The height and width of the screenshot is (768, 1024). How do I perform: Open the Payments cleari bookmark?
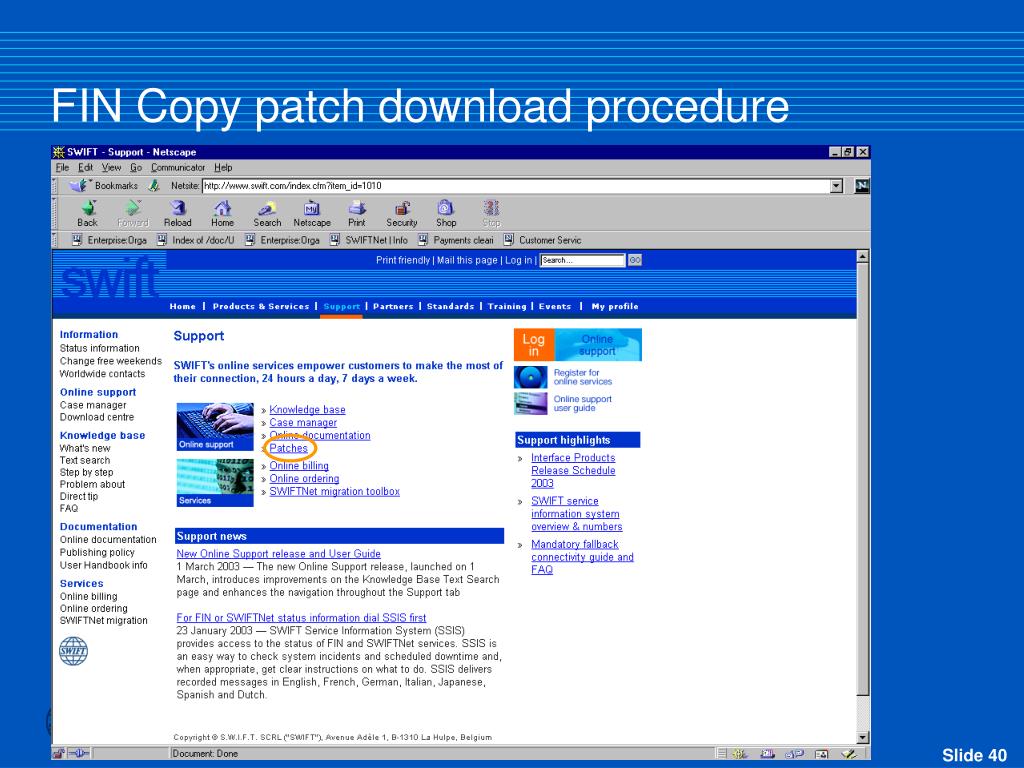tap(456, 240)
